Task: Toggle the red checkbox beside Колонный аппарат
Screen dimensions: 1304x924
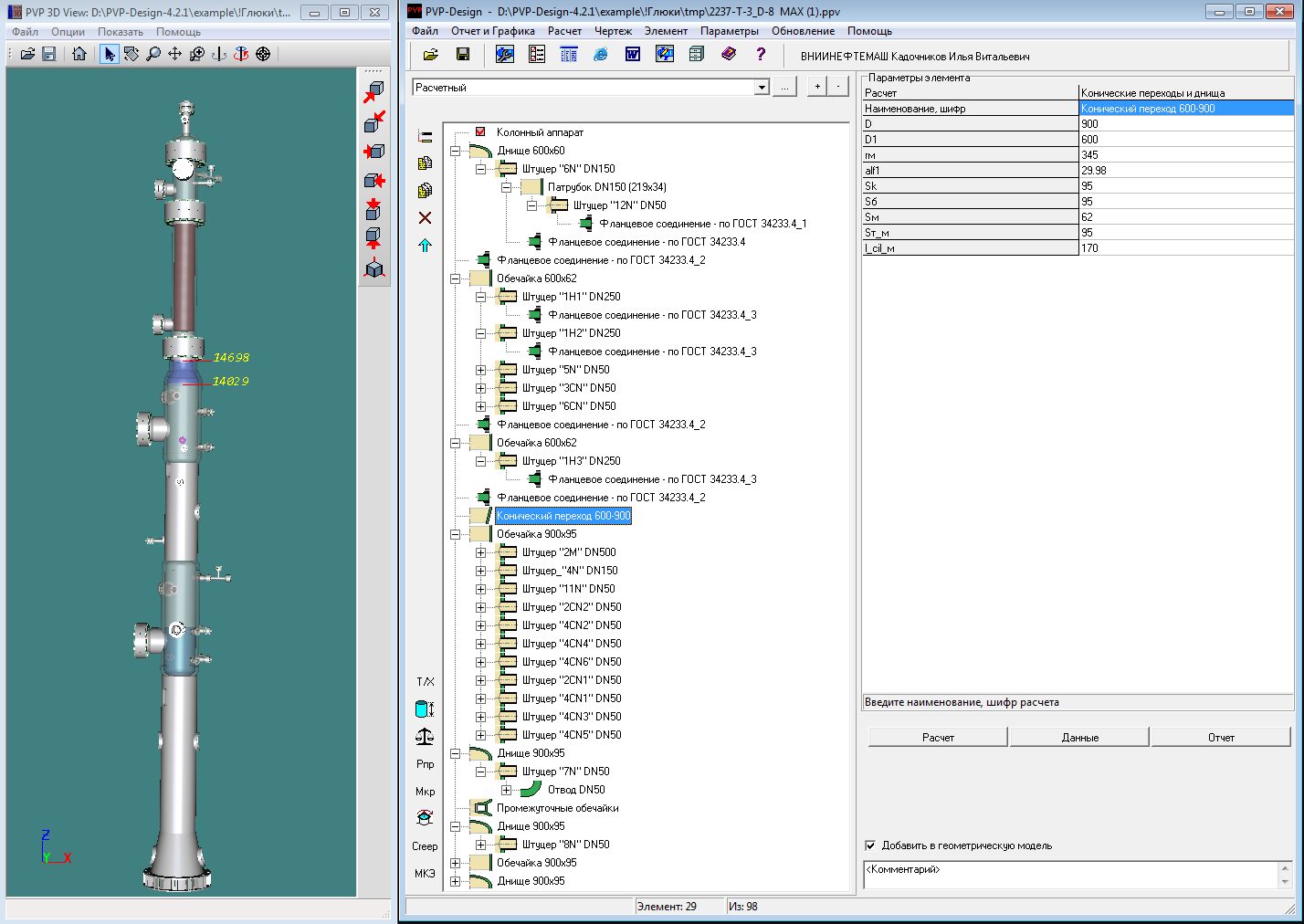Action: (480, 132)
